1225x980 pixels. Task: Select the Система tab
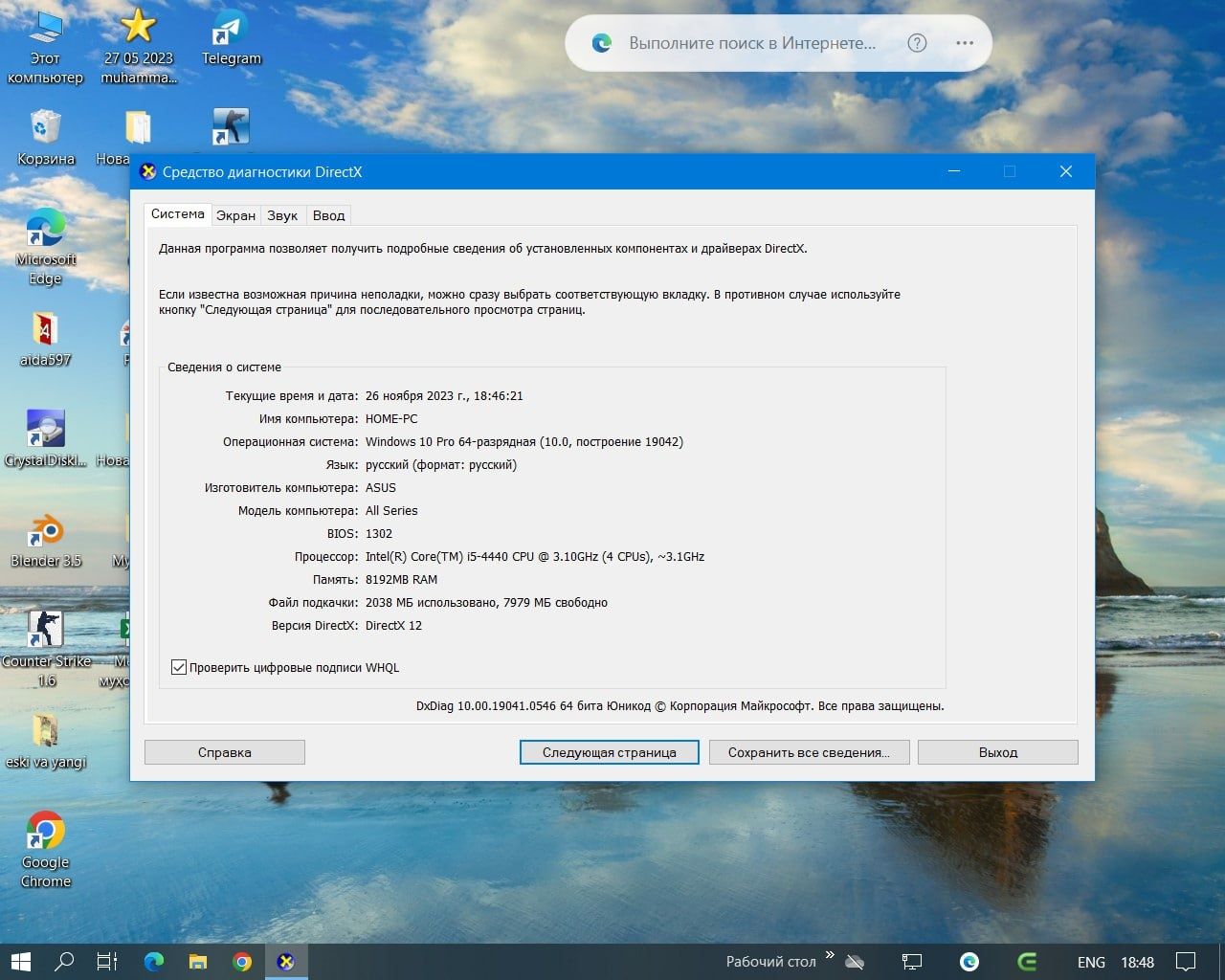tap(177, 214)
